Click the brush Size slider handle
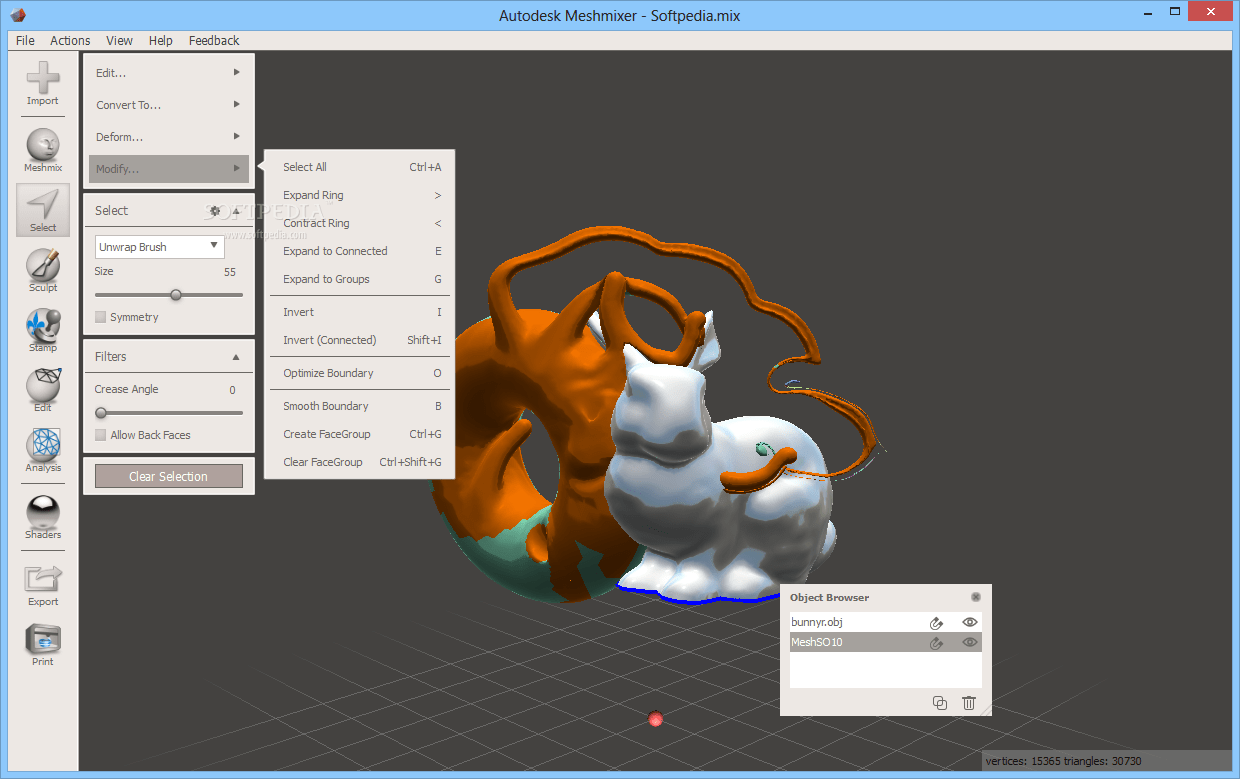 [176, 295]
